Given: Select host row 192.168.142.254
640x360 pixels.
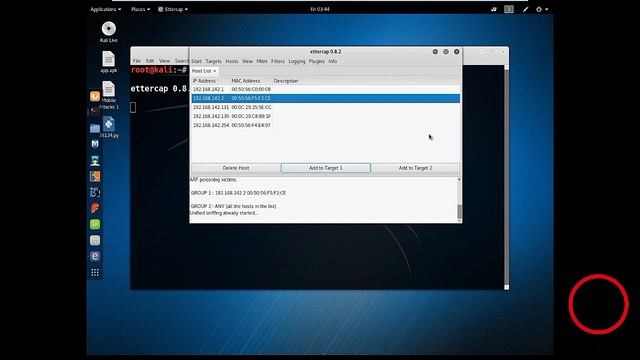Looking at the screenshot, I should (326, 125).
